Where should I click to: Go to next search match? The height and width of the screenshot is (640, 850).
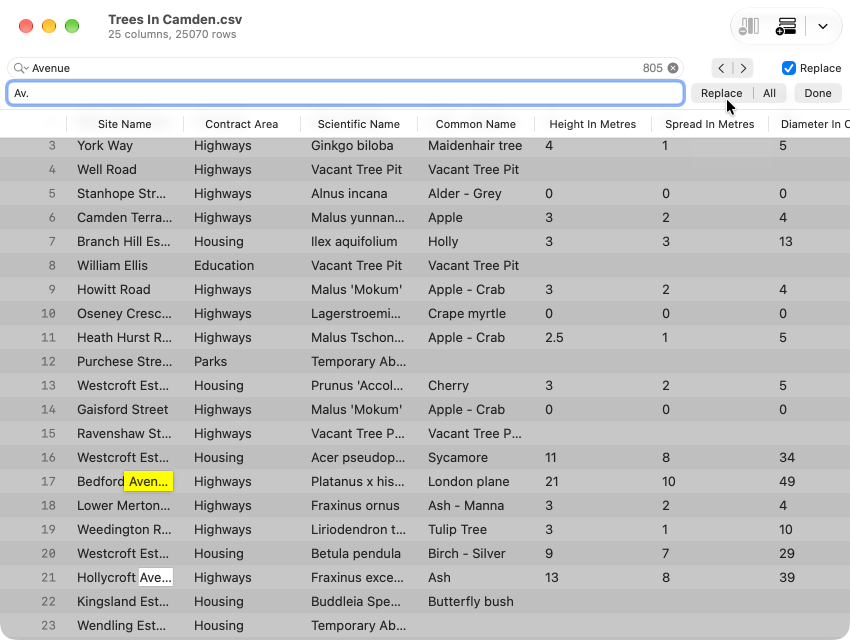743,68
